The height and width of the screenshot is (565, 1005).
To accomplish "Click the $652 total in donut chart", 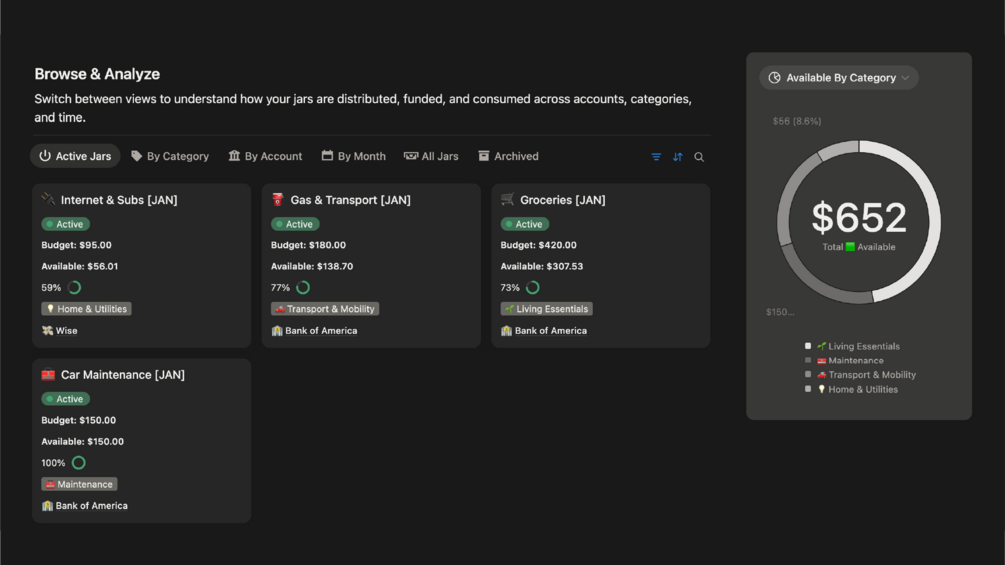I will click(859, 218).
